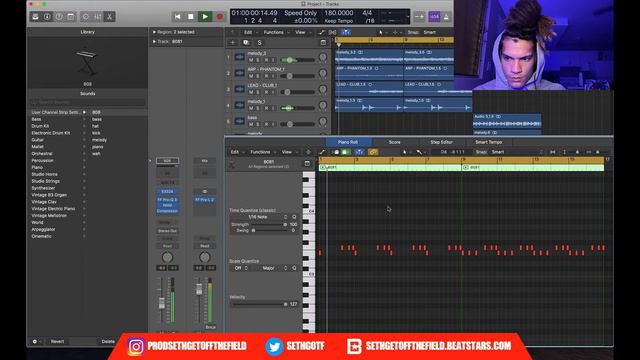Click the purple count-in button
Viewport: 640px width, 360px height.
click(x=434, y=17)
